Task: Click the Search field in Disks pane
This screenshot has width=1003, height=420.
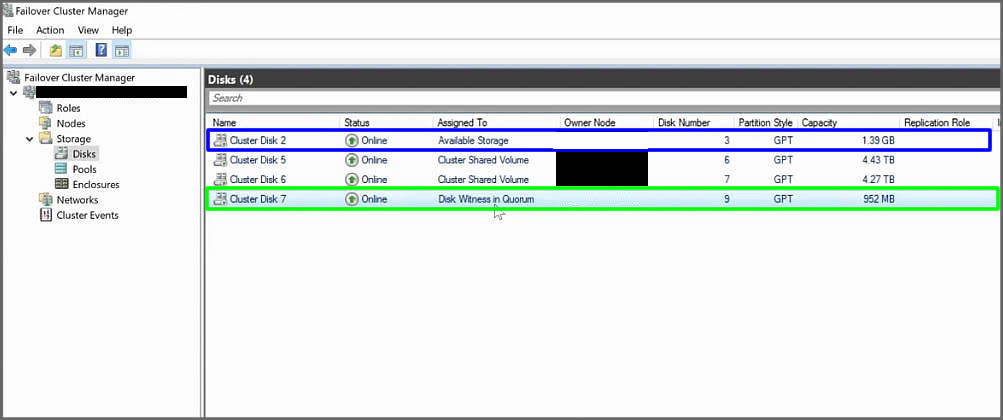Action: click(x=604, y=98)
